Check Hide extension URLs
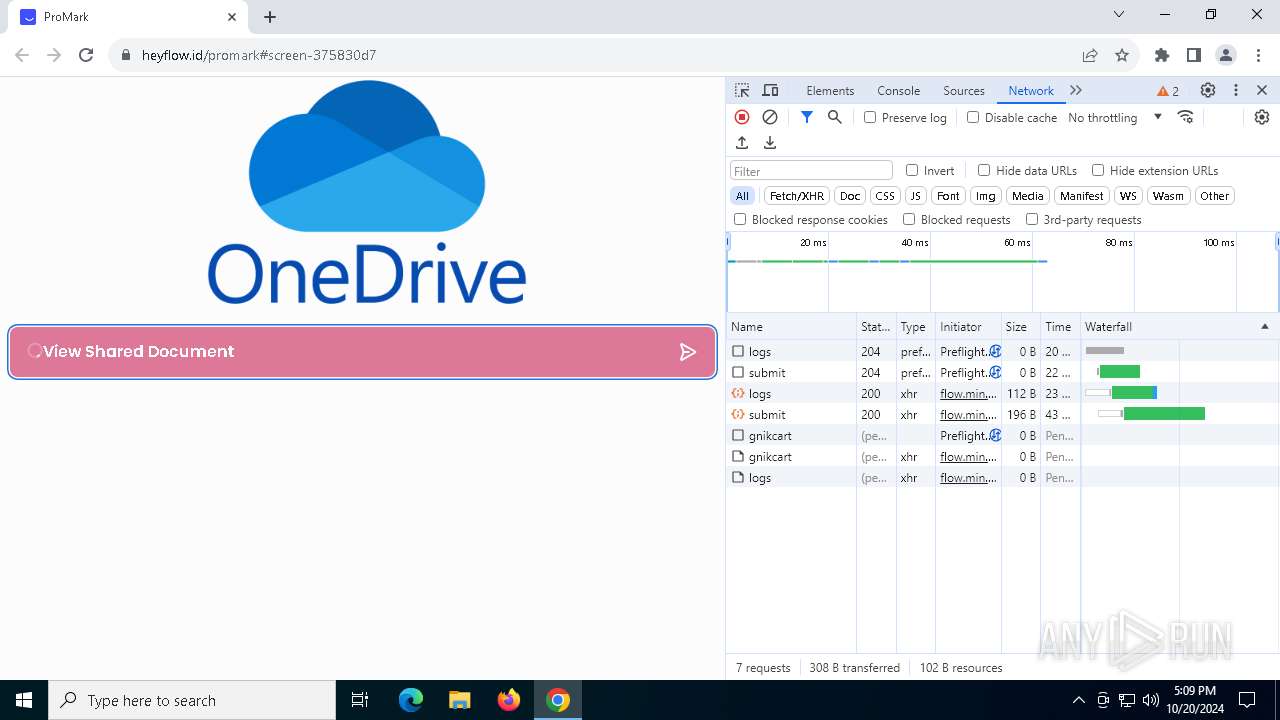Screen dimensions: 1280x720 pos(1098,170)
